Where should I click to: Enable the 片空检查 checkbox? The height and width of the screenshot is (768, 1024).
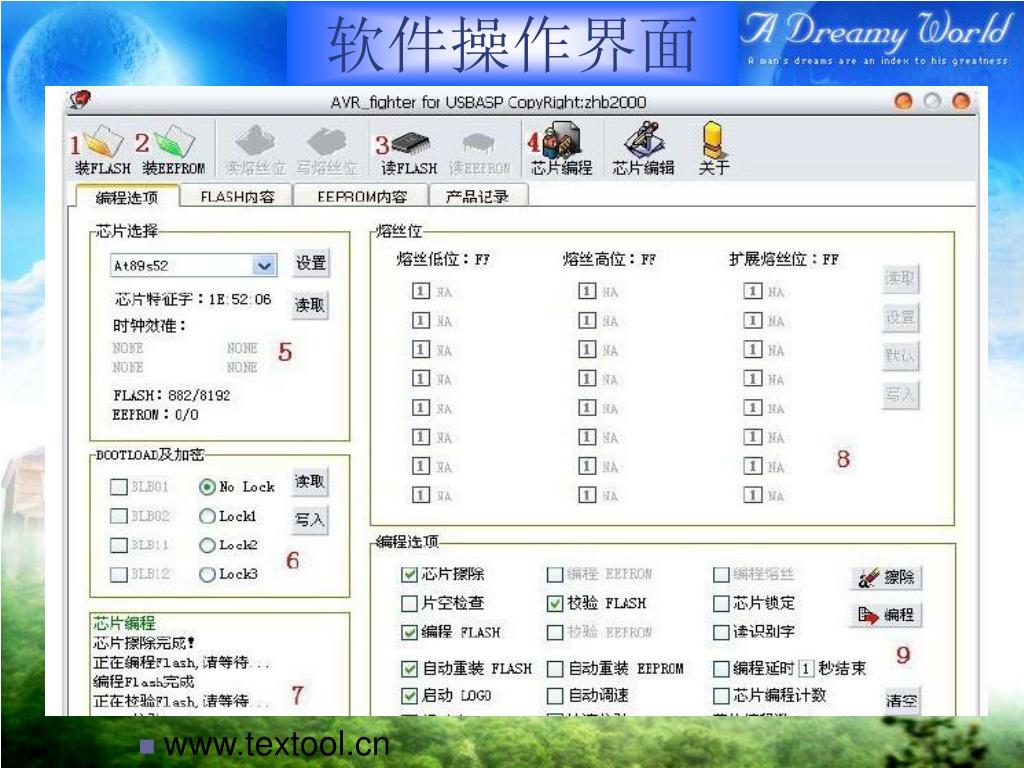pos(409,603)
